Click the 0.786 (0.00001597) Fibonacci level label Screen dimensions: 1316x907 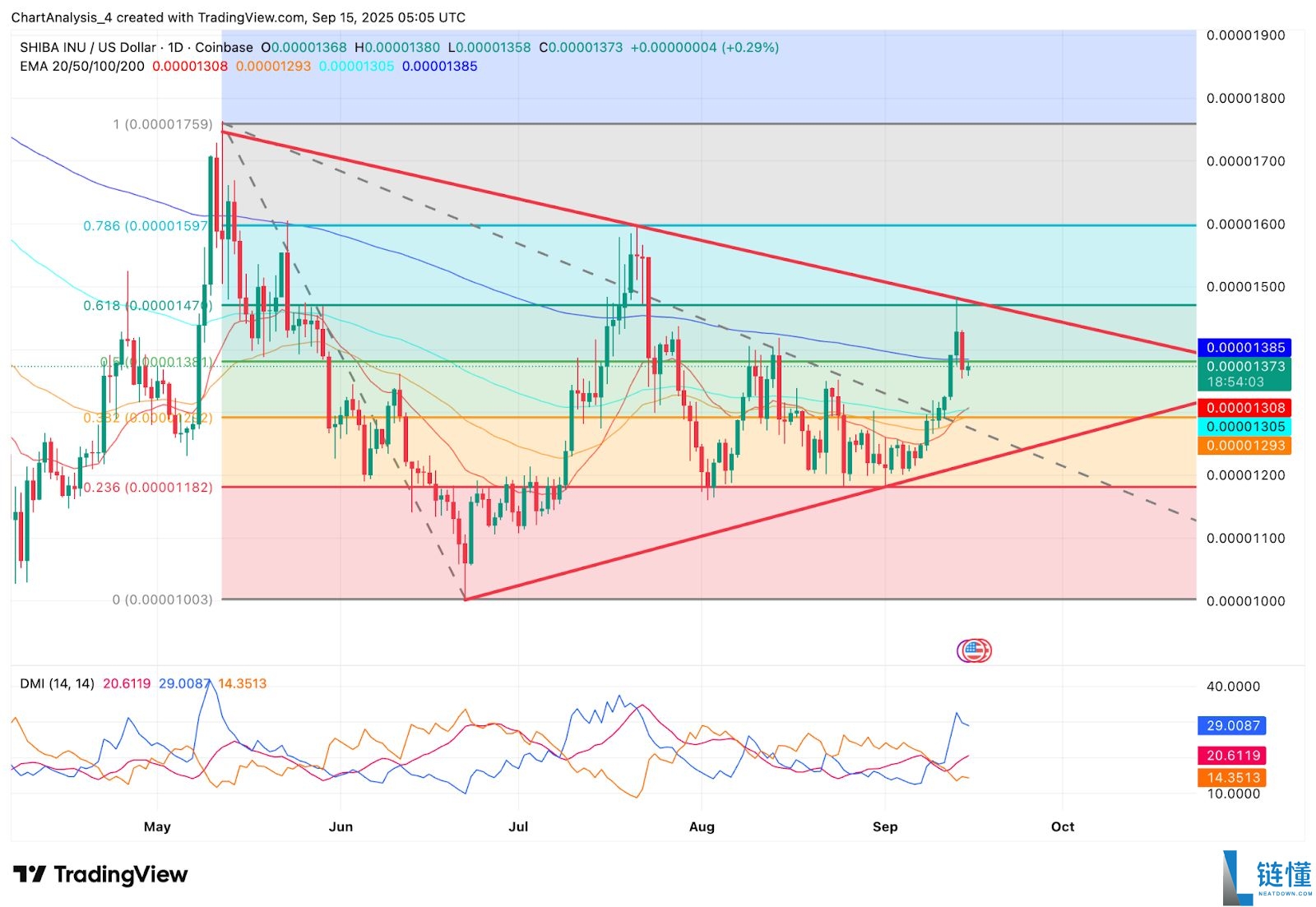146,226
